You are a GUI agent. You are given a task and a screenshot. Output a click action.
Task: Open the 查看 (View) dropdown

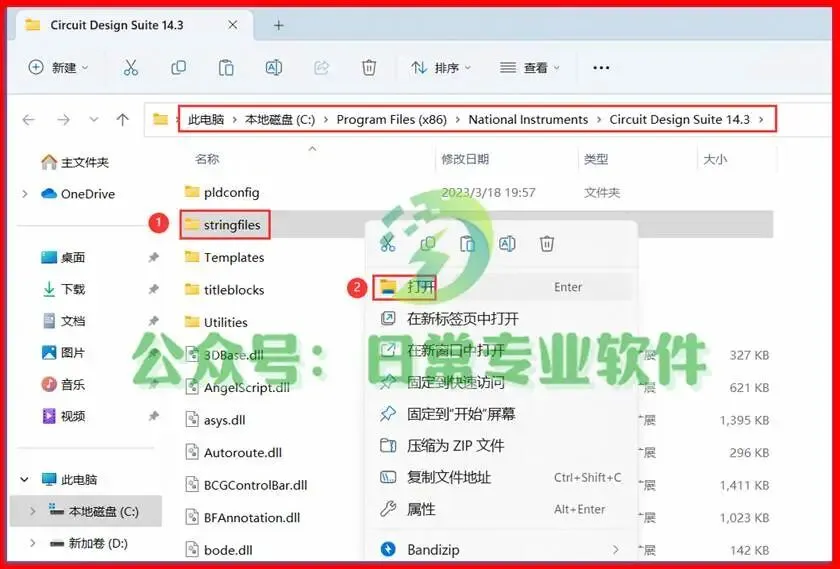pyautogui.click(x=530, y=68)
